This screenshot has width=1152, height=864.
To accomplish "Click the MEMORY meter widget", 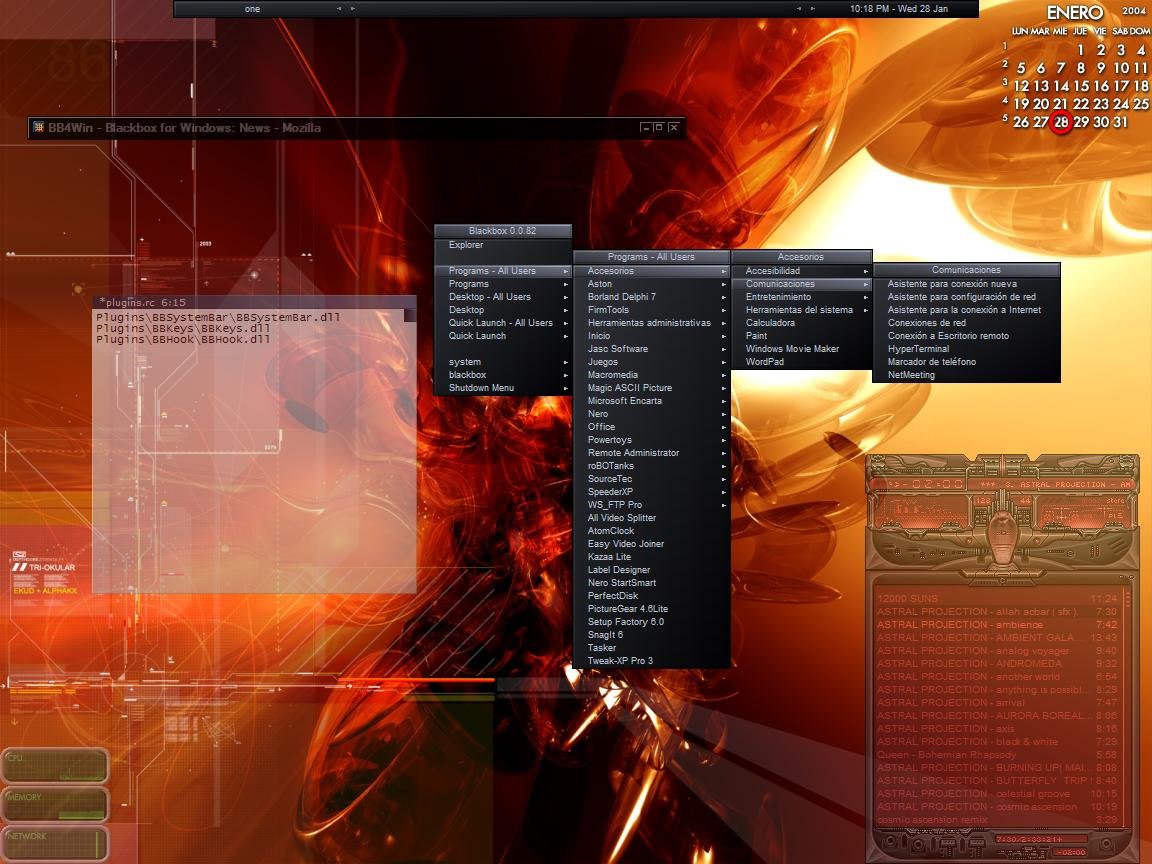I will pyautogui.click(x=54, y=804).
